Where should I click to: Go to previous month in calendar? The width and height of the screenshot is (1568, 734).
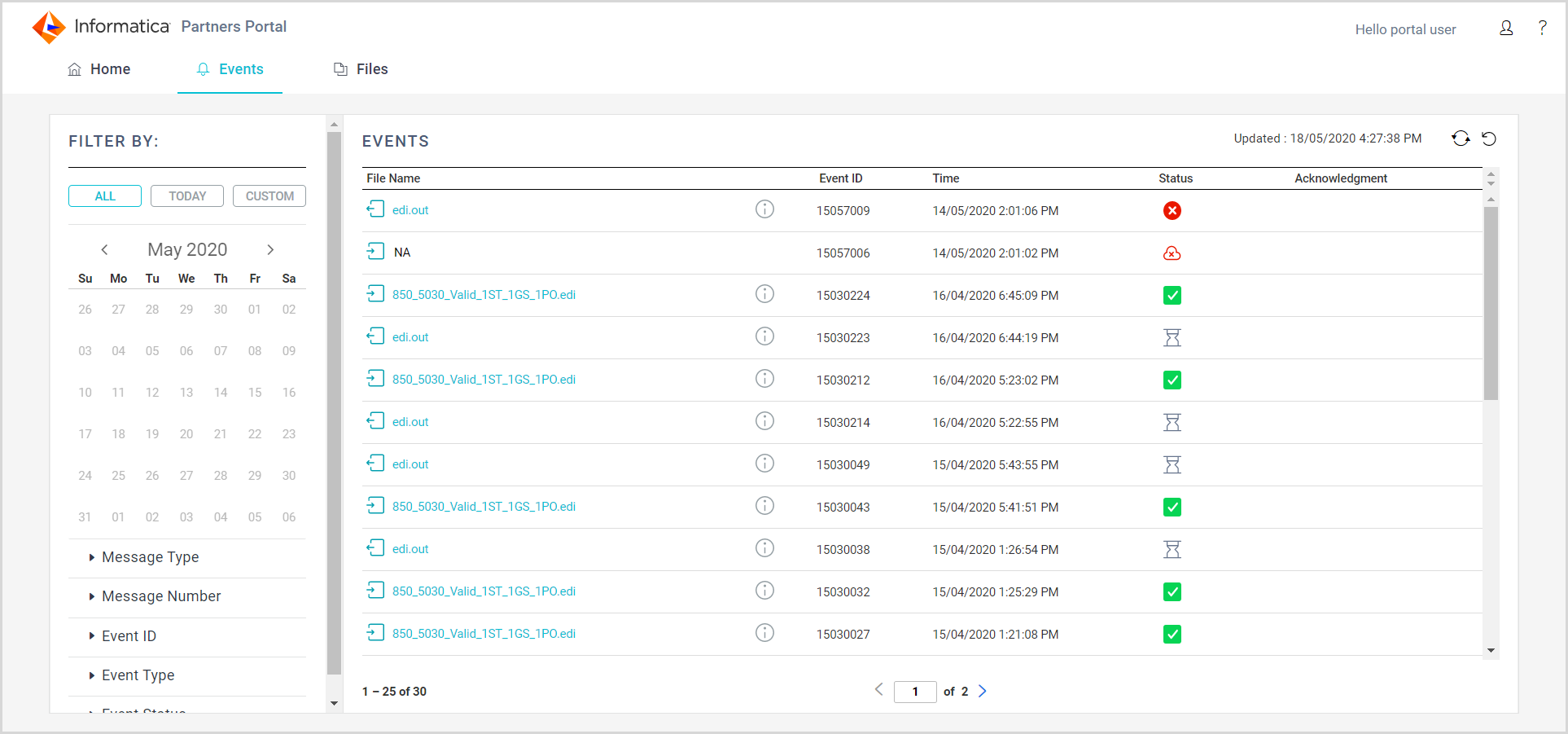coord(104,250)
